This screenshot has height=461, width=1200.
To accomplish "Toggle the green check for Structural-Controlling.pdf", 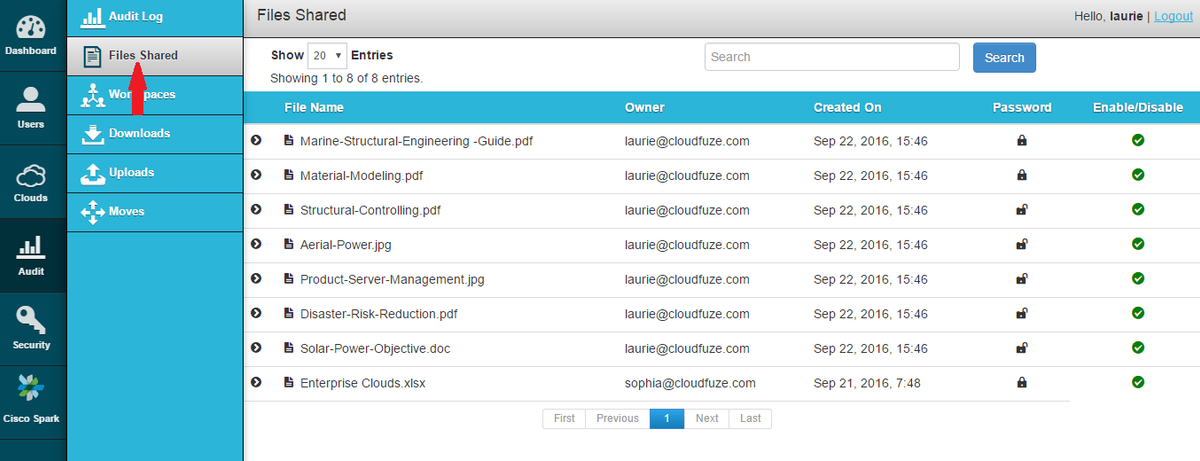I will (1138, 209).
